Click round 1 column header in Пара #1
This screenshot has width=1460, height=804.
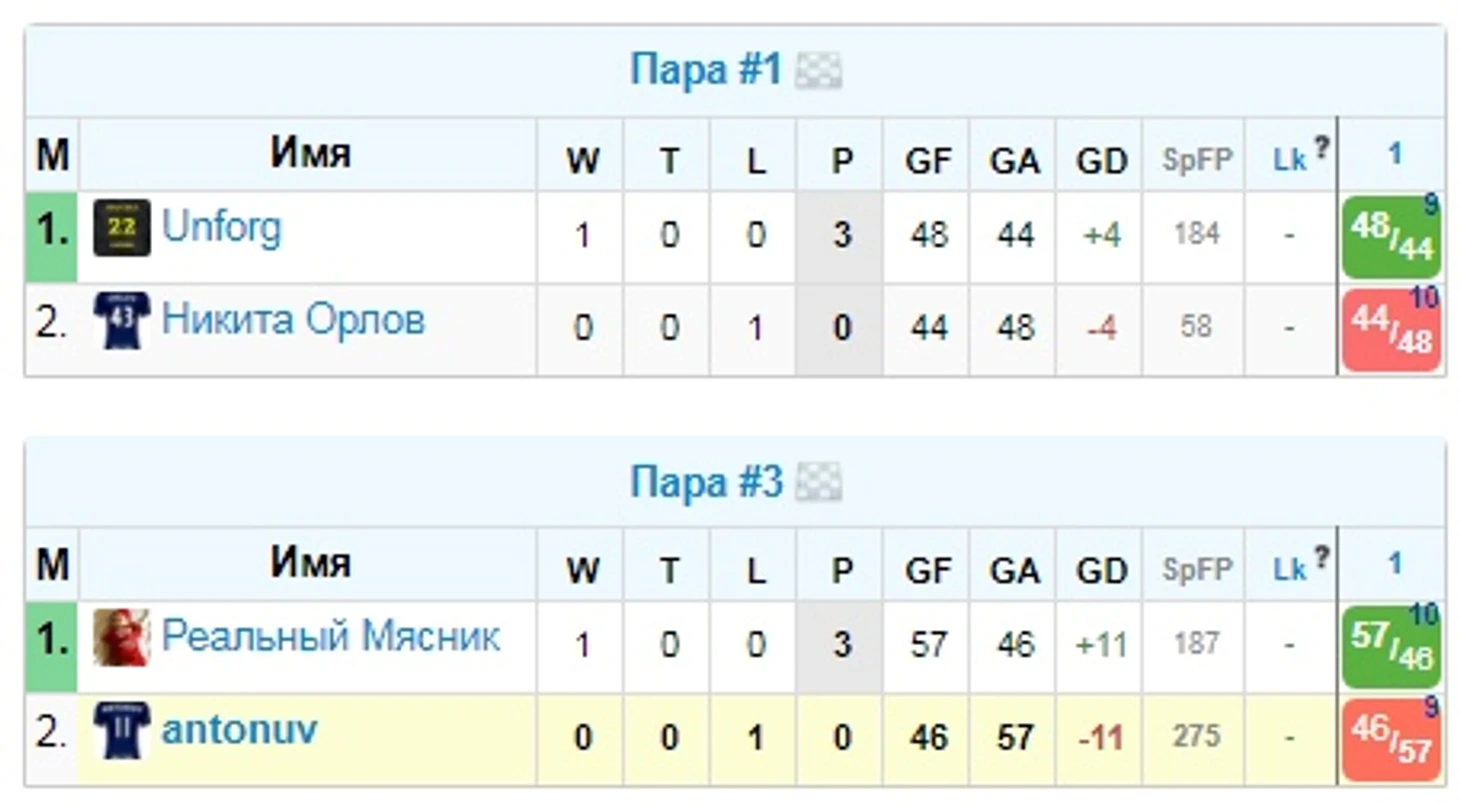(1394, 155)
